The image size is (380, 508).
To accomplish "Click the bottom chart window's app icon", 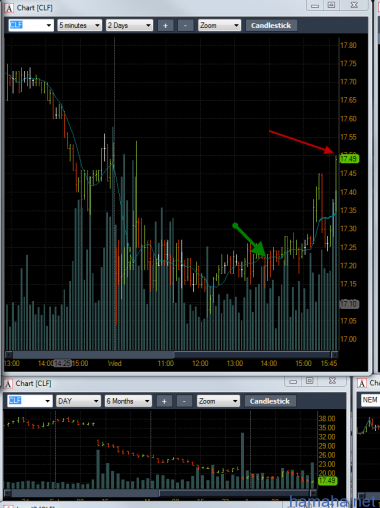I will click(8, 384).
